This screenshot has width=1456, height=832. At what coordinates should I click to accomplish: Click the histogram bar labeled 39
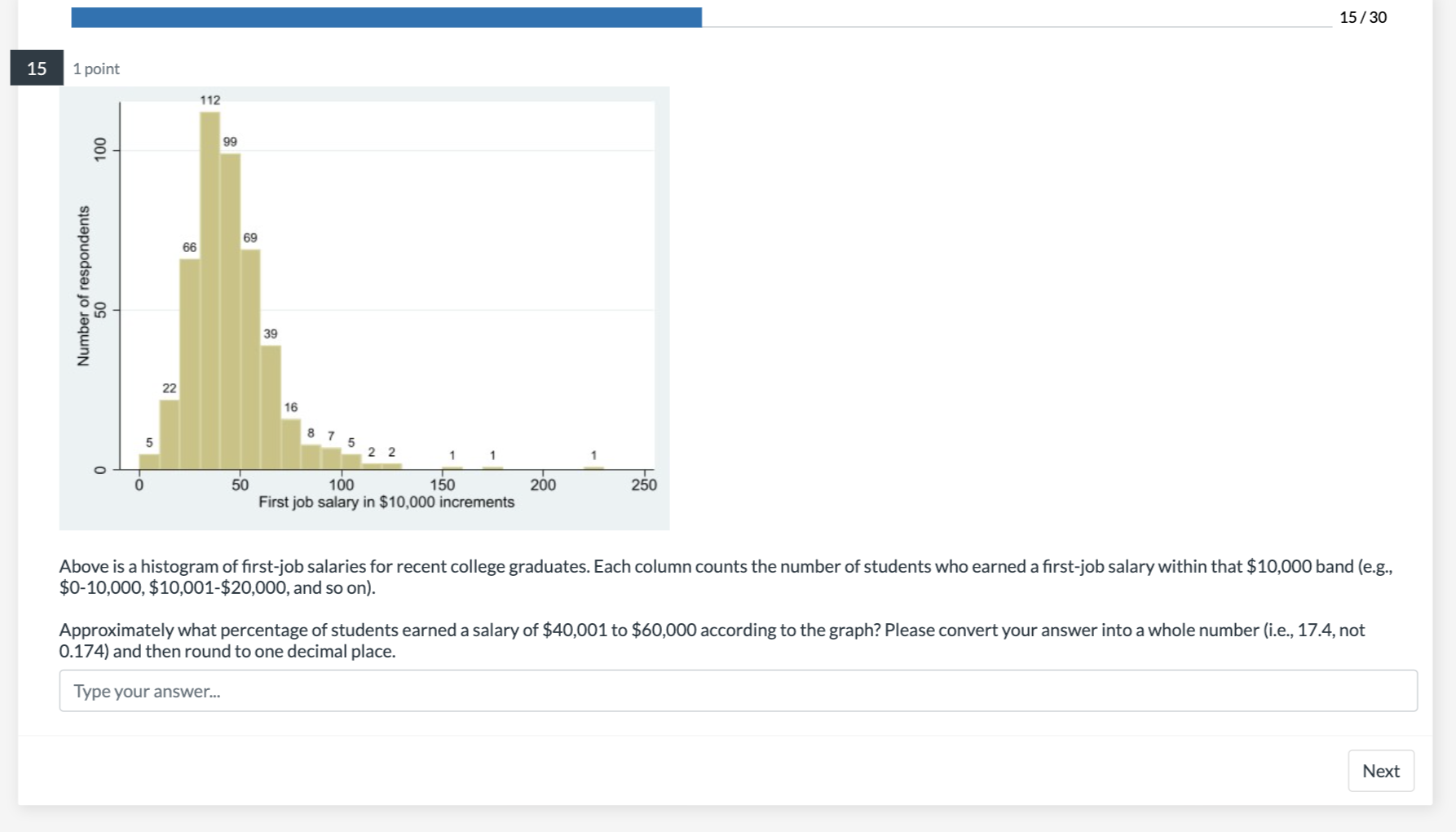(x=271, y=407)
